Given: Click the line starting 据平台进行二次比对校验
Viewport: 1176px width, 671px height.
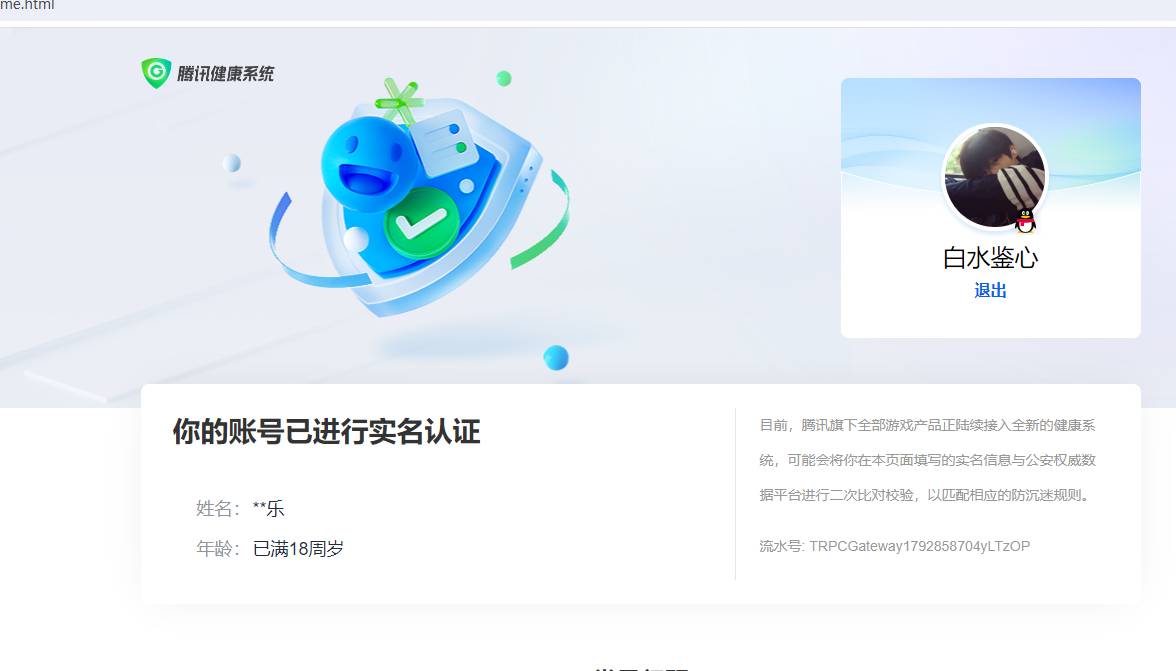Looking at the screenshot, I should tap(926, 495).
